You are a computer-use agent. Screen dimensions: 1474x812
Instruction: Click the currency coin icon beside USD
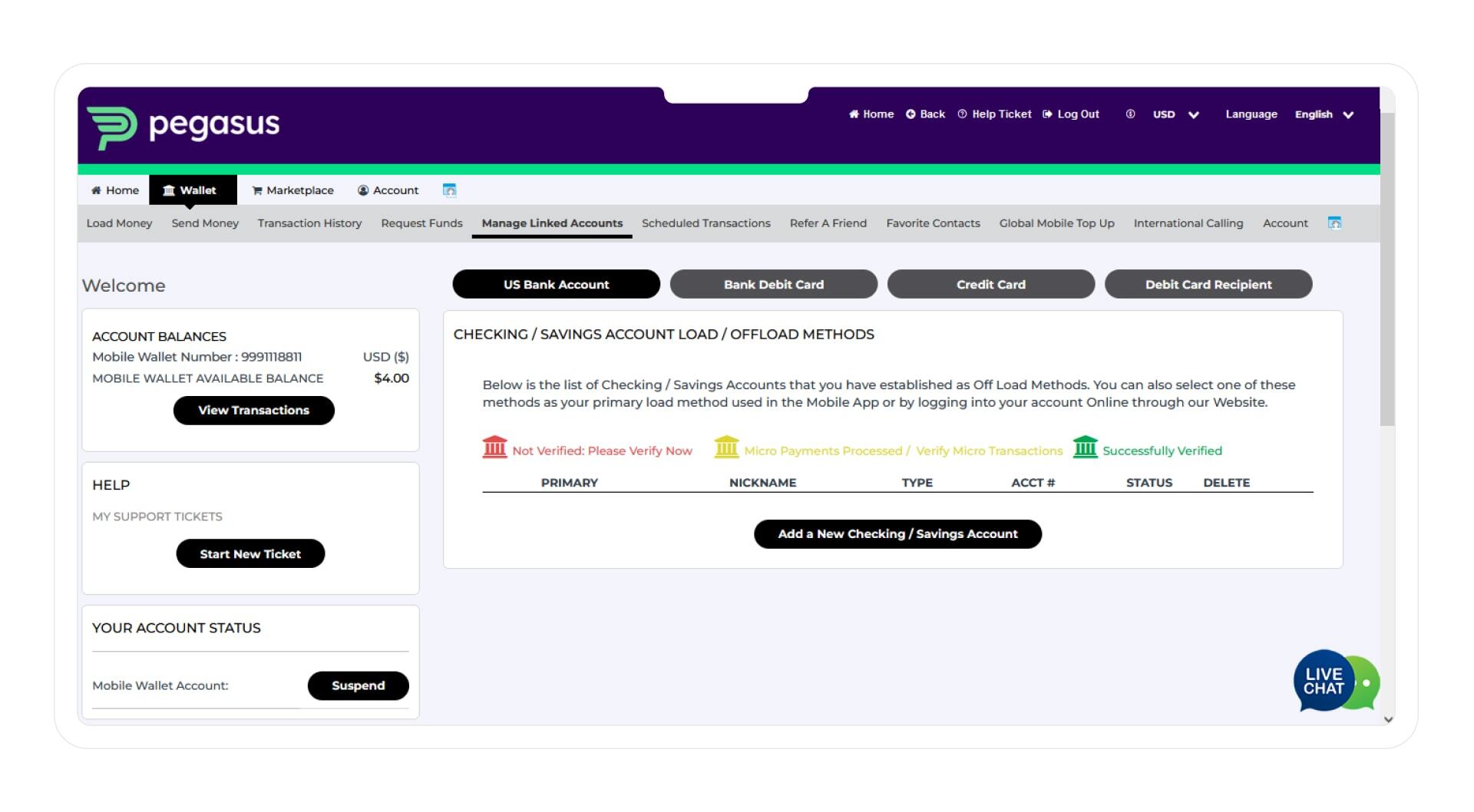[1130, 114]
